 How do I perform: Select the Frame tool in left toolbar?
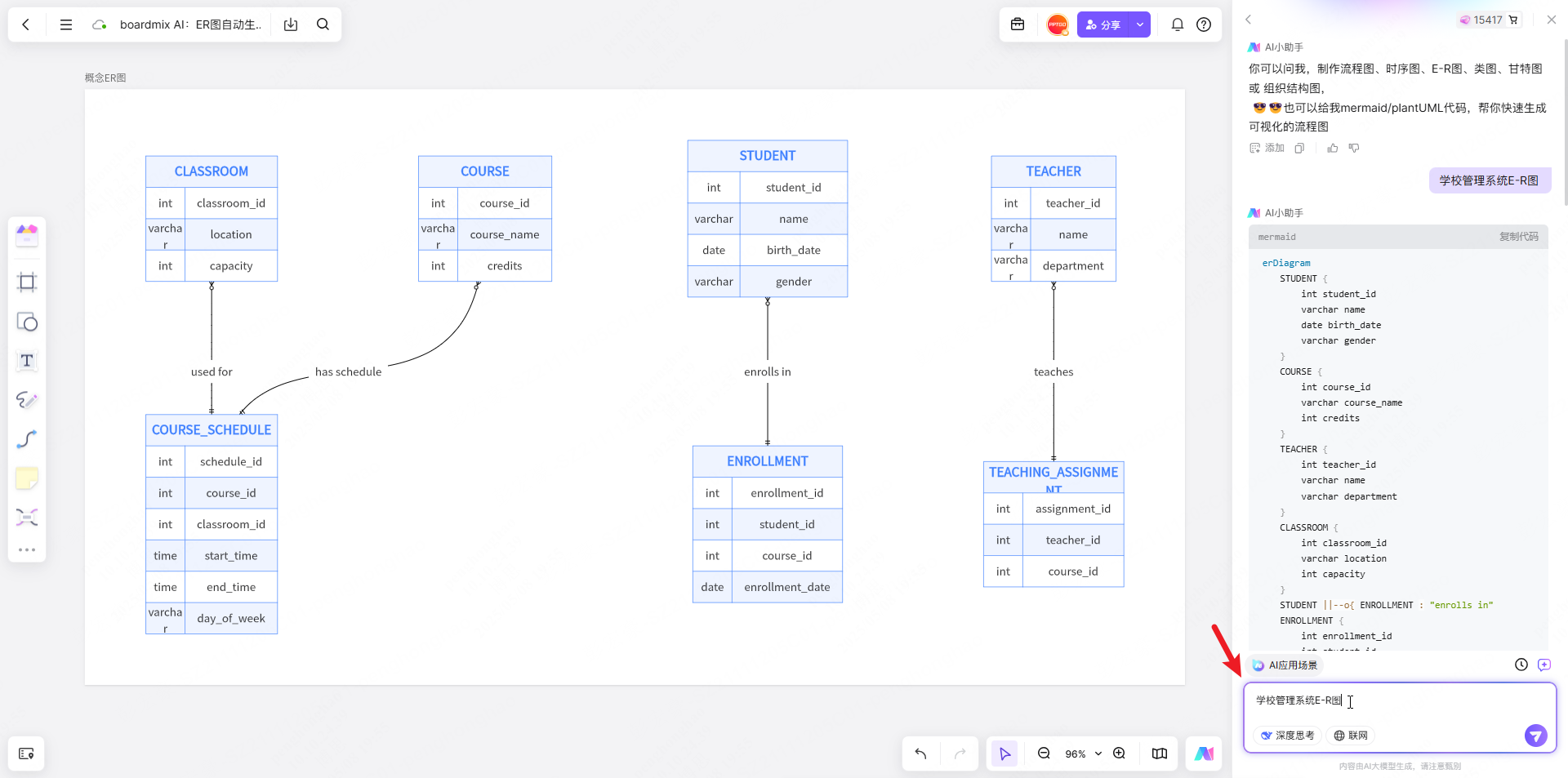27,282
